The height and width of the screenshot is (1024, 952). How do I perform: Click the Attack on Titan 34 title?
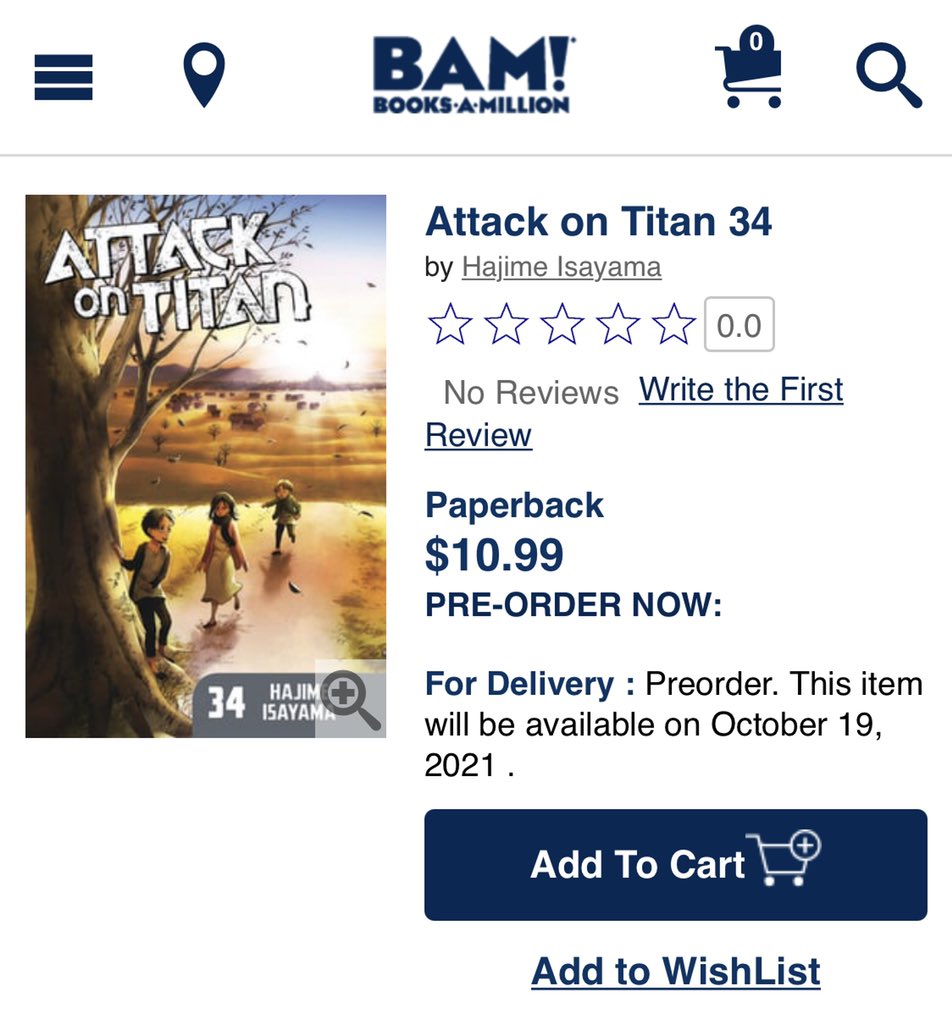tap(599, 222)
